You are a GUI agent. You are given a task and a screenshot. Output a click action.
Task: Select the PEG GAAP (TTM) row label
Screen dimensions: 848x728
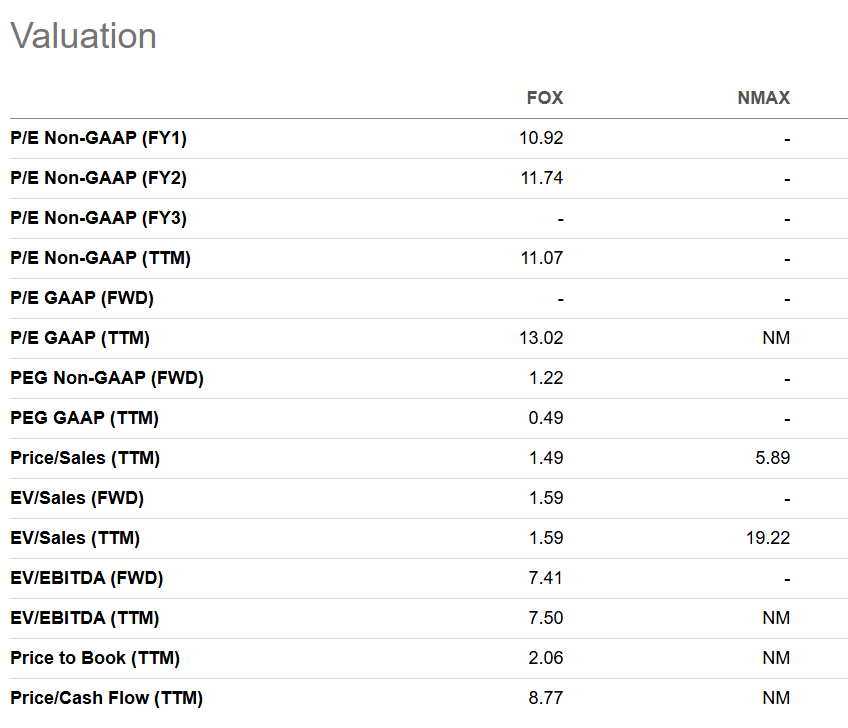(84, 419)
